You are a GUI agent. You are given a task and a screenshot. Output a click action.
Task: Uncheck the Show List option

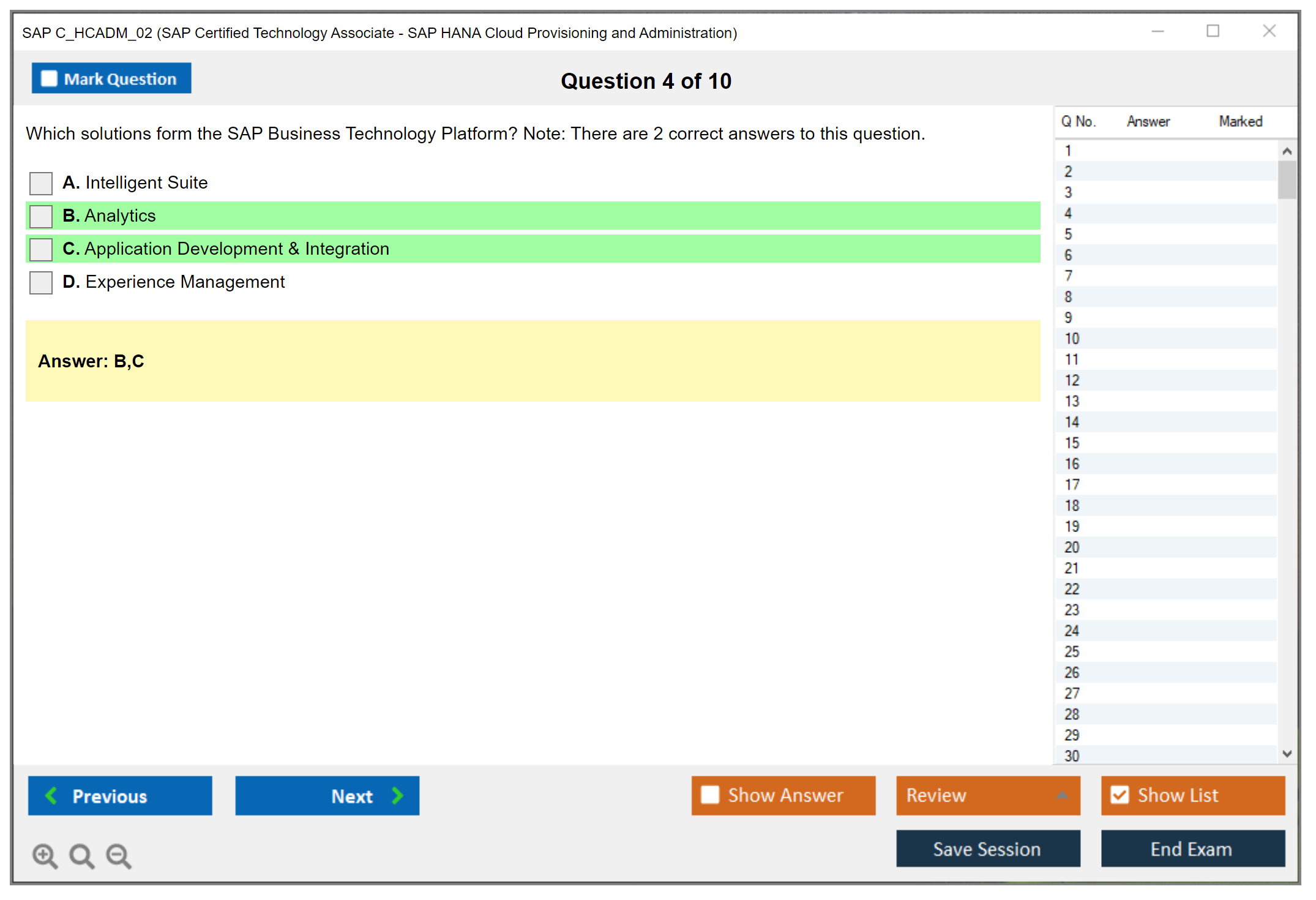[x=1120, y=795]
